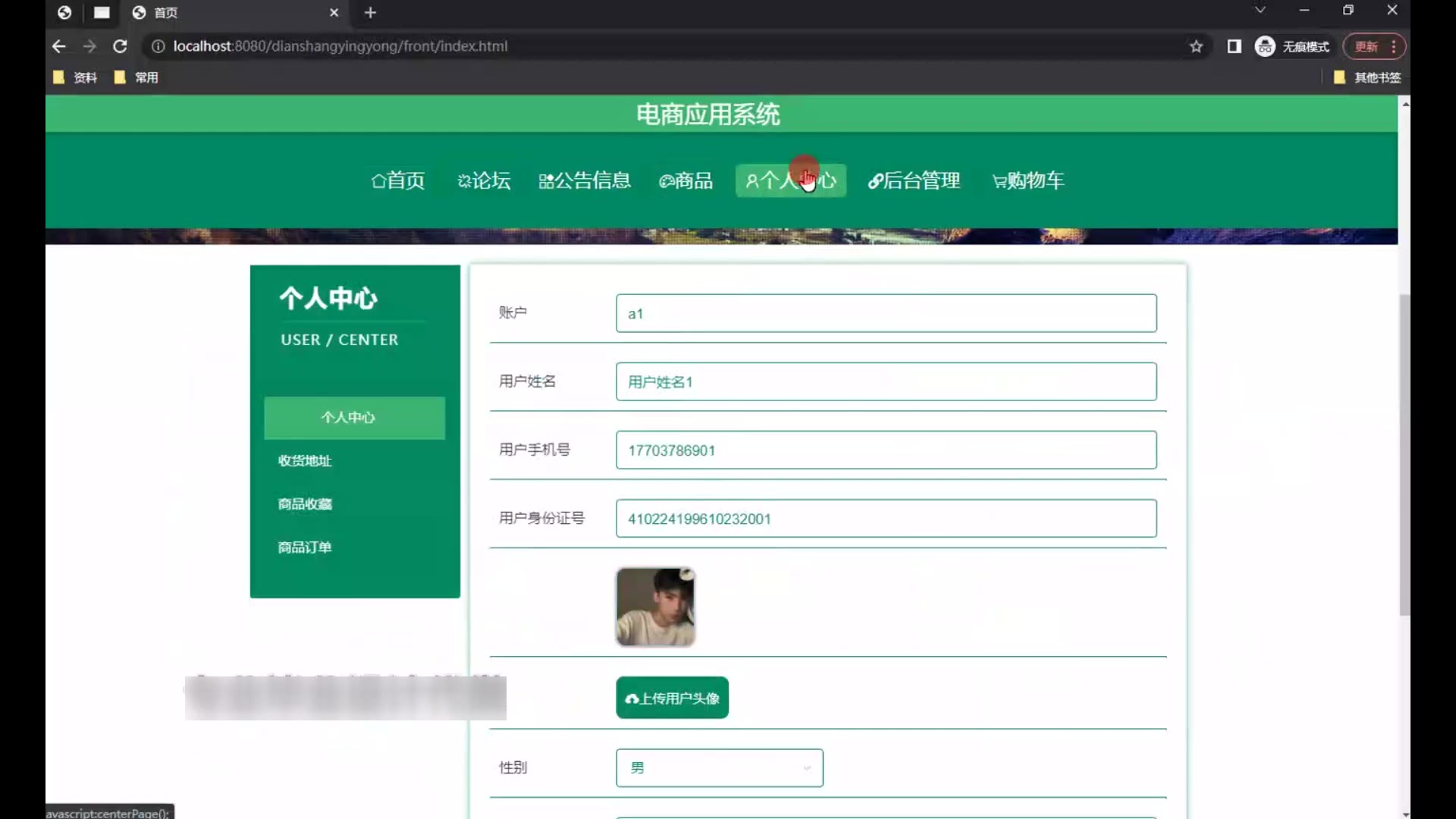This screenshot has height=819, width=1456.
Task: Open 收货地址 in sidebar
Action: (x=305, y=460)
